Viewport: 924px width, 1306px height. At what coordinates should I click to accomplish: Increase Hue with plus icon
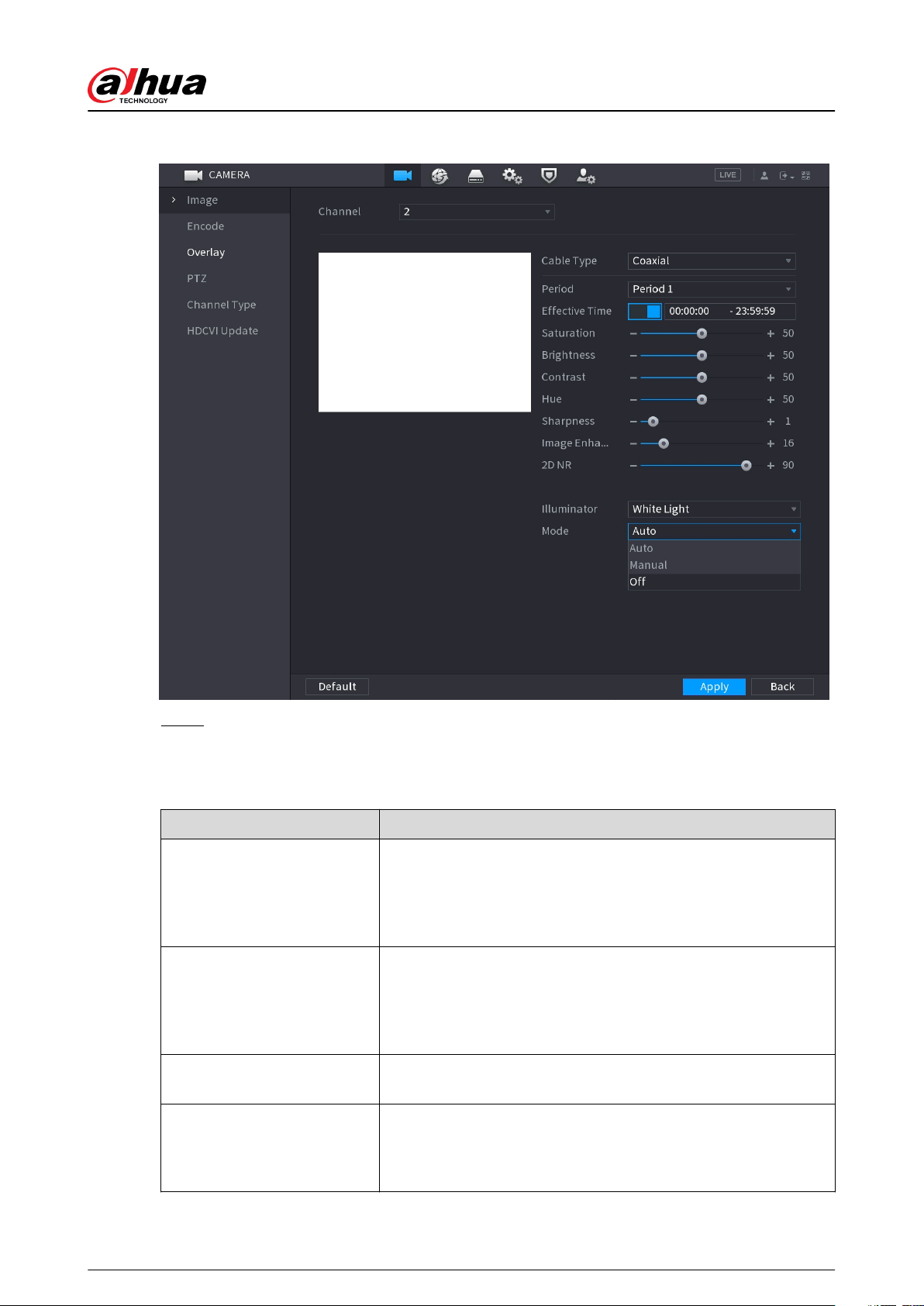(x=771, y=400)
